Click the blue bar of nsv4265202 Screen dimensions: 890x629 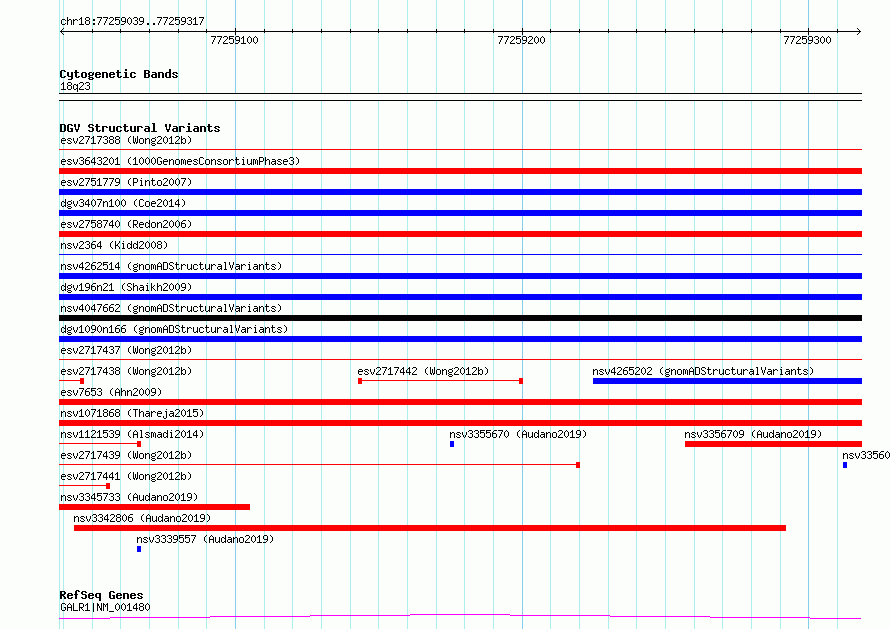coord(728,381)
